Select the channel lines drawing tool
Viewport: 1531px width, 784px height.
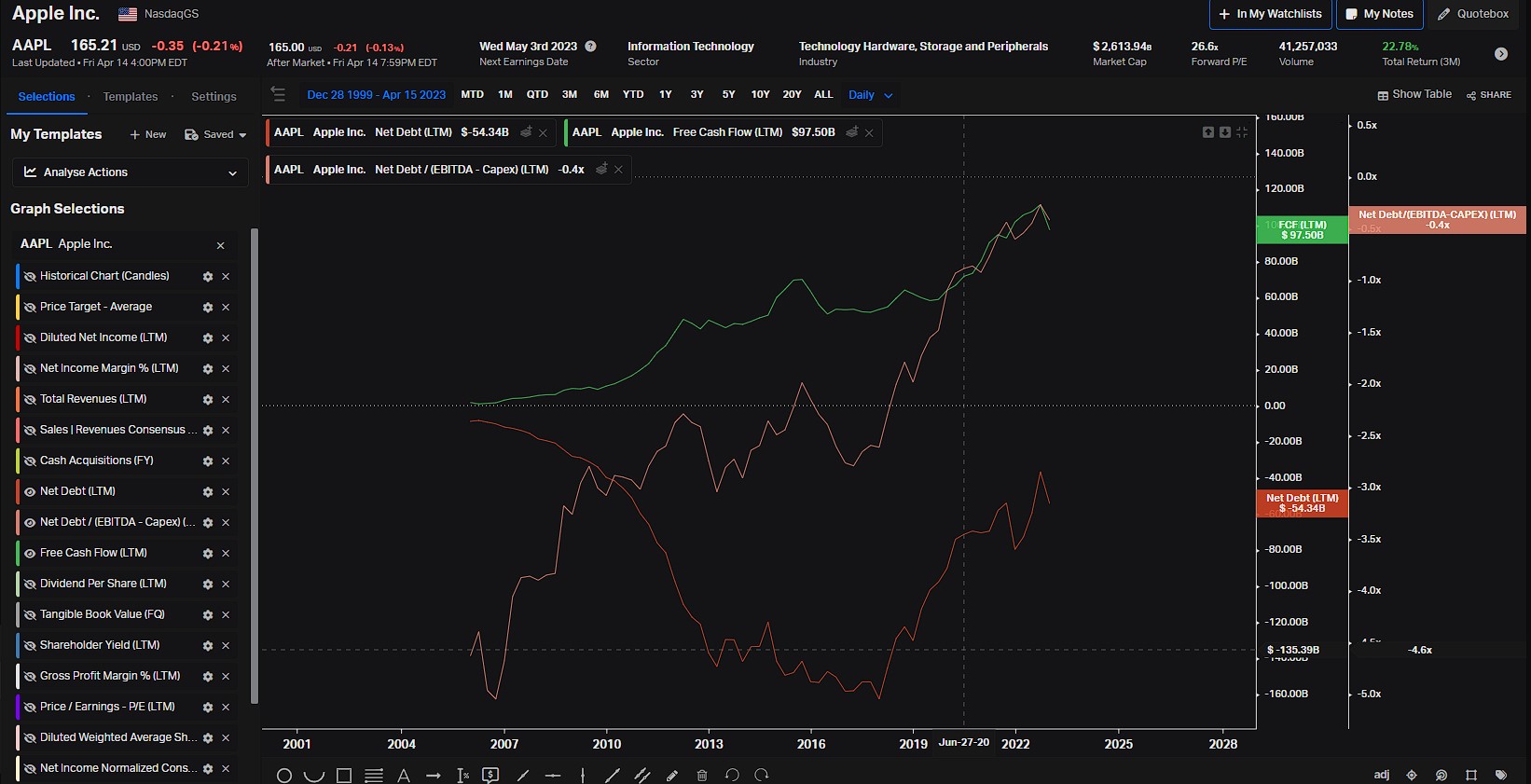pos(642,775)
